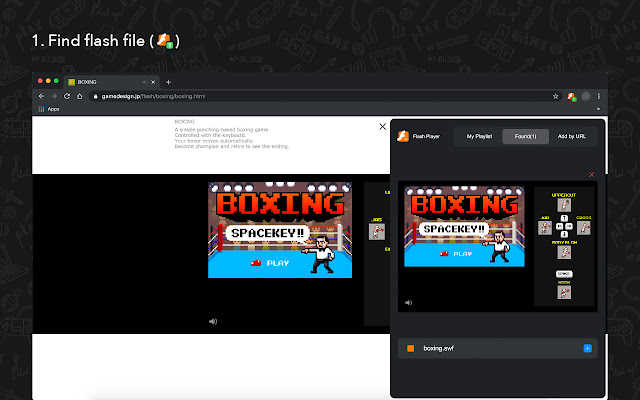Open the Apps shortcut in bookmarks bar
Screen dimensions: 640x400
[50, 108]
